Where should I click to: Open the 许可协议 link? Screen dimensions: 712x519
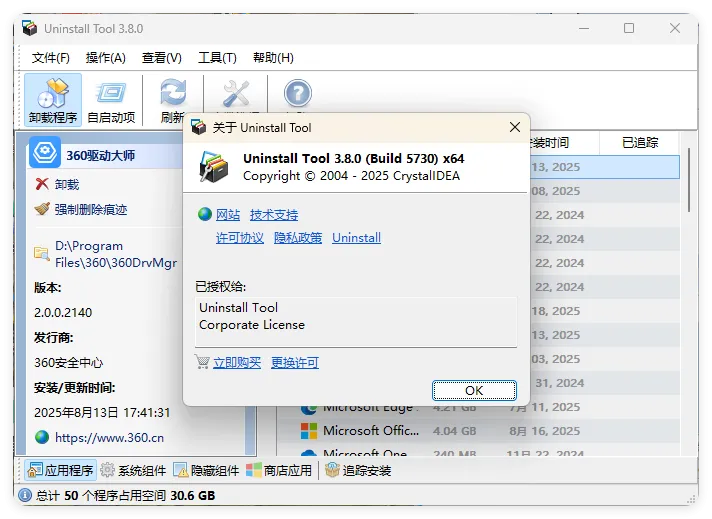[240, 237]
